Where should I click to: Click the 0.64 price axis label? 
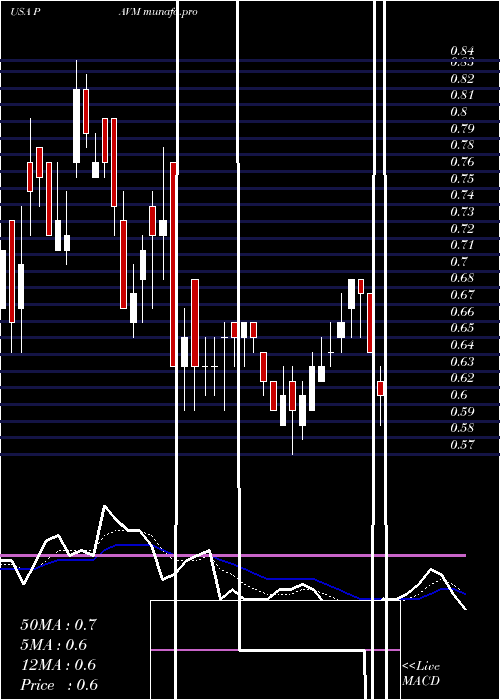(x=462, y=345)
